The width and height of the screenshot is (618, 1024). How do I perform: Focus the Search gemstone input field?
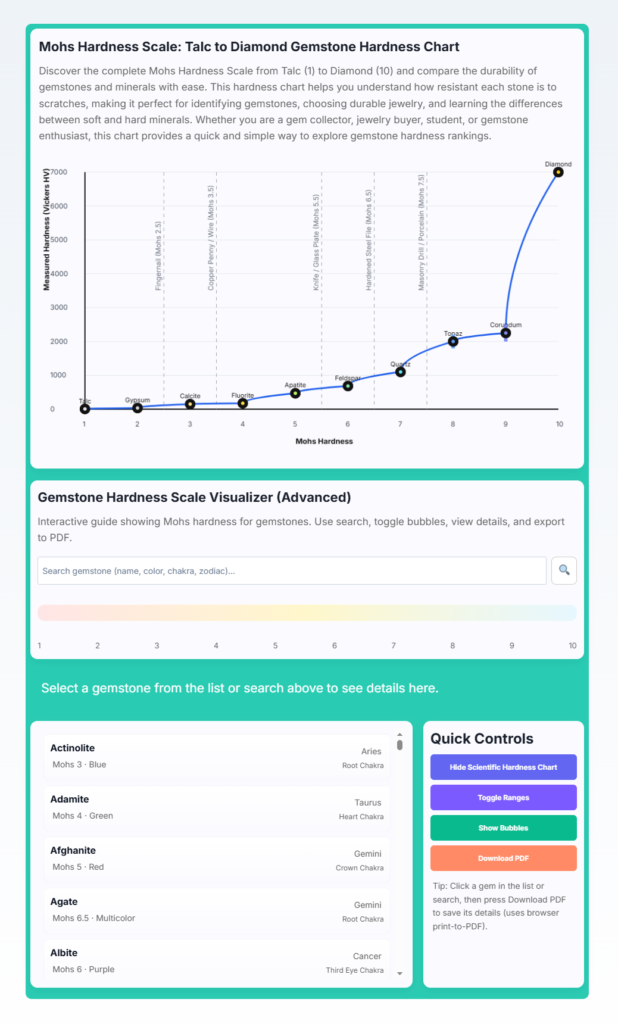(x=292, y=571)
